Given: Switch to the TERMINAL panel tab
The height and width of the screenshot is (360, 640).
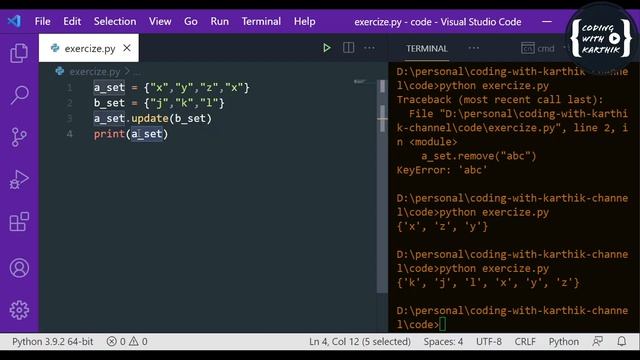Looking at the screenshot, I should [x=427, y=48].
